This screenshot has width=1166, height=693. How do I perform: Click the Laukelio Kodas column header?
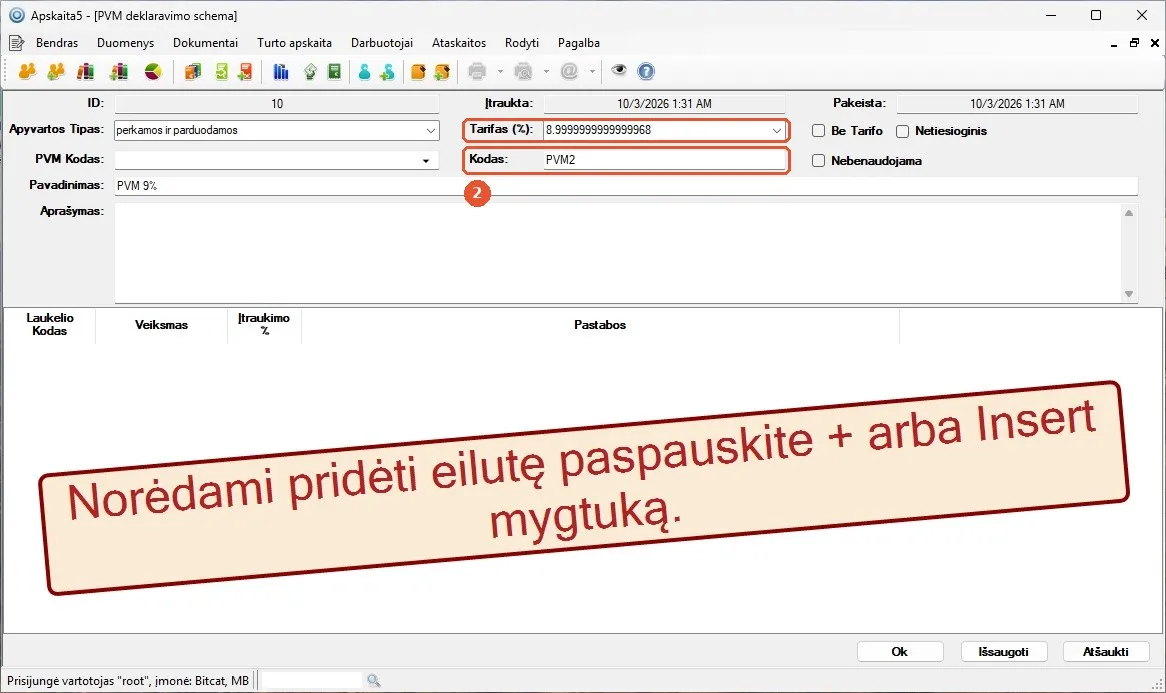pos(49,325)
